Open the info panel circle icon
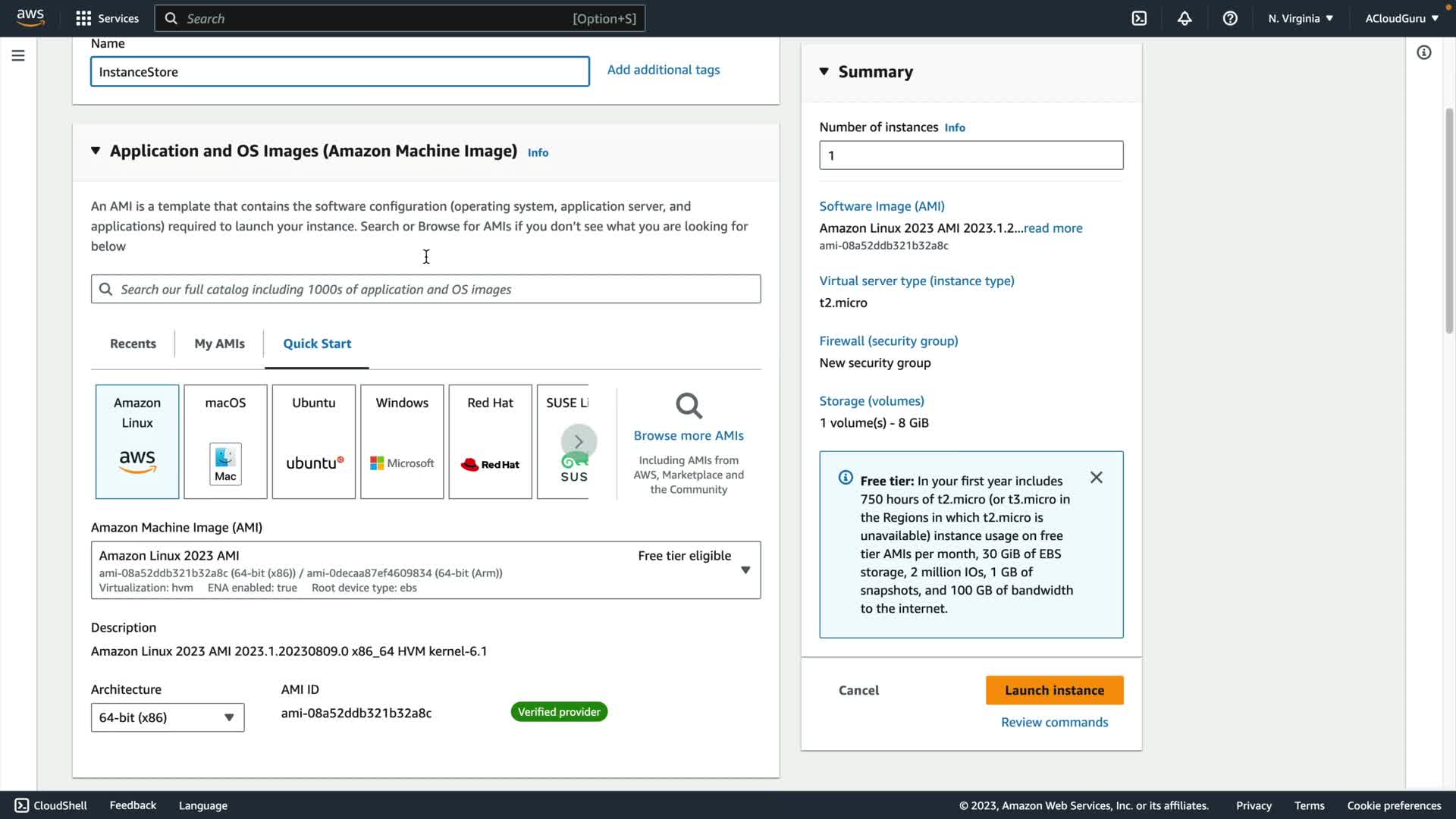The width and height of the screenshot is (1456, 819). (x=1424, y=52)
